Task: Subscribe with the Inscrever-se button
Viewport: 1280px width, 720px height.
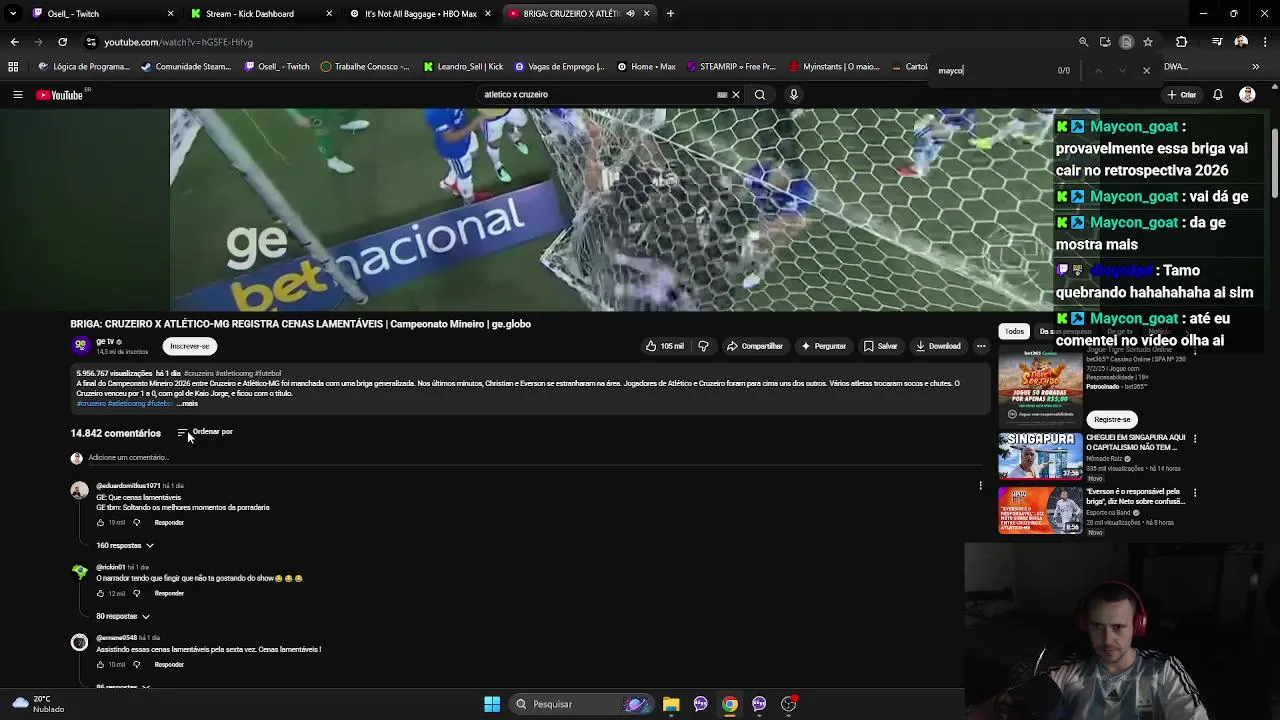Action: [x=190, y=346]
